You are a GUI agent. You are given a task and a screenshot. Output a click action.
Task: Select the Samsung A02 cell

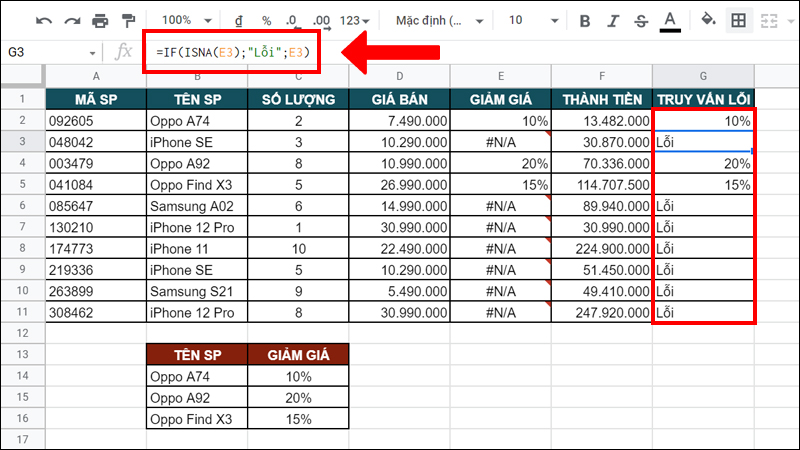coord(197,206)
